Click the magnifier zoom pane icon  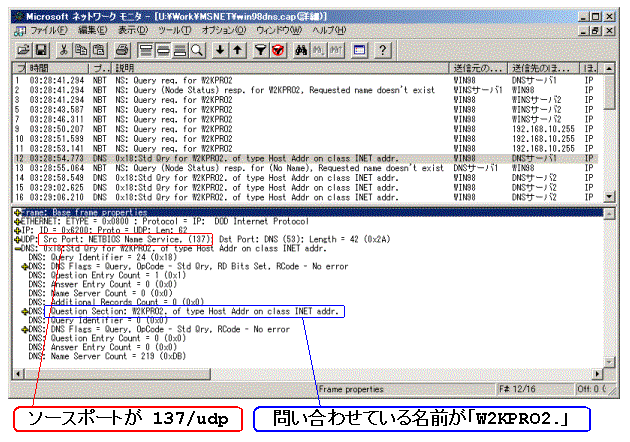(x=197, y=50)
